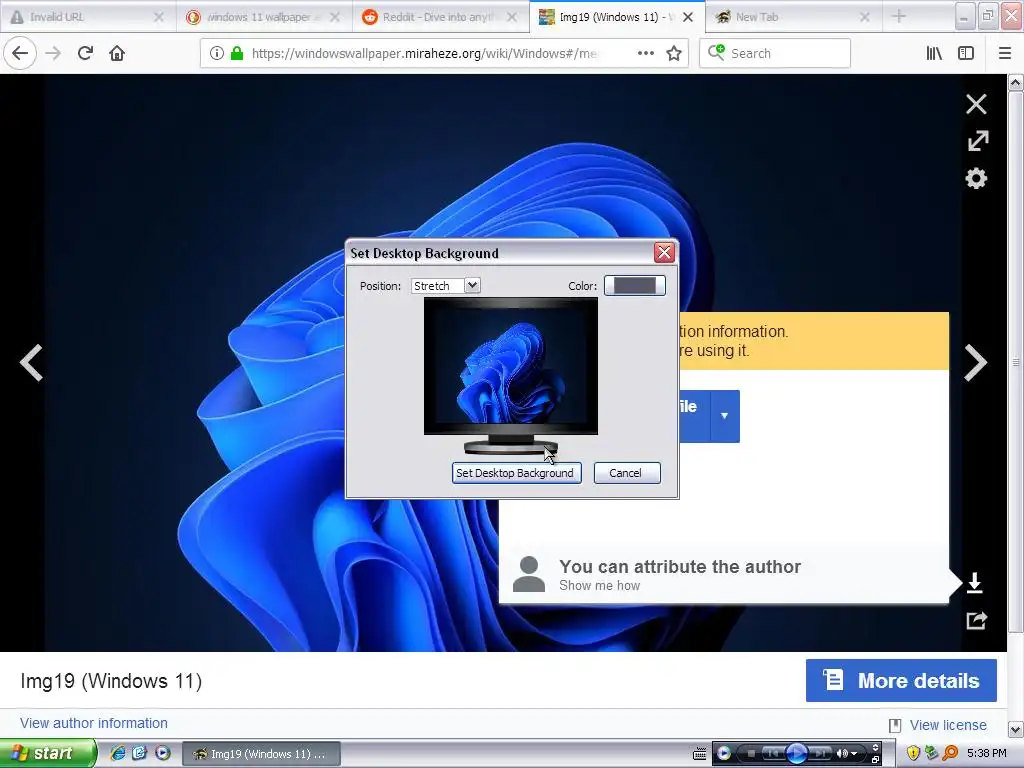Switch to Invalid URL tab
The height and width of the screenshot is (768, 1024).
coord(87,17)
